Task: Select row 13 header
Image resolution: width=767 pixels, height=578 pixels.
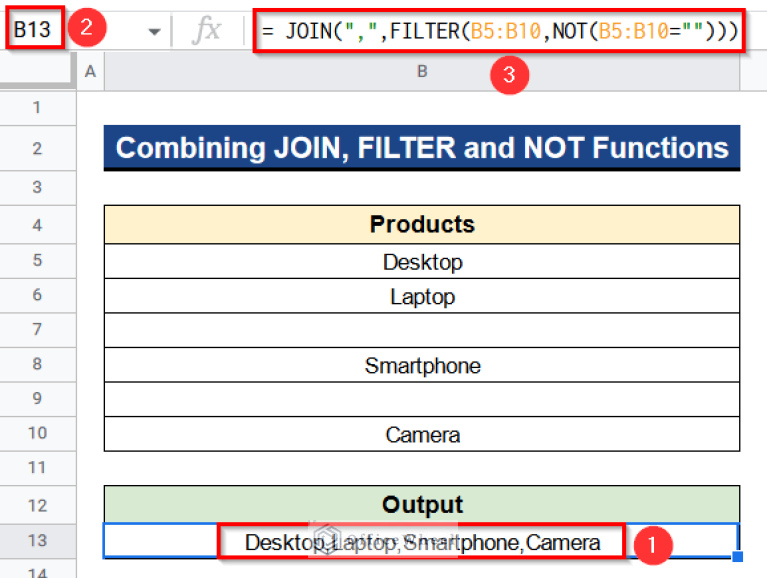Action: pos(38,541)
